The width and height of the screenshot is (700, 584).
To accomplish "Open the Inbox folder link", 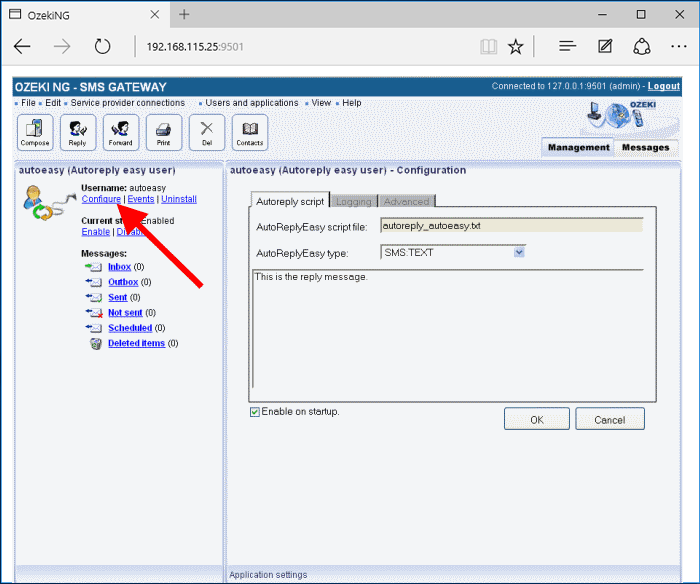I will tap(120, 267).
